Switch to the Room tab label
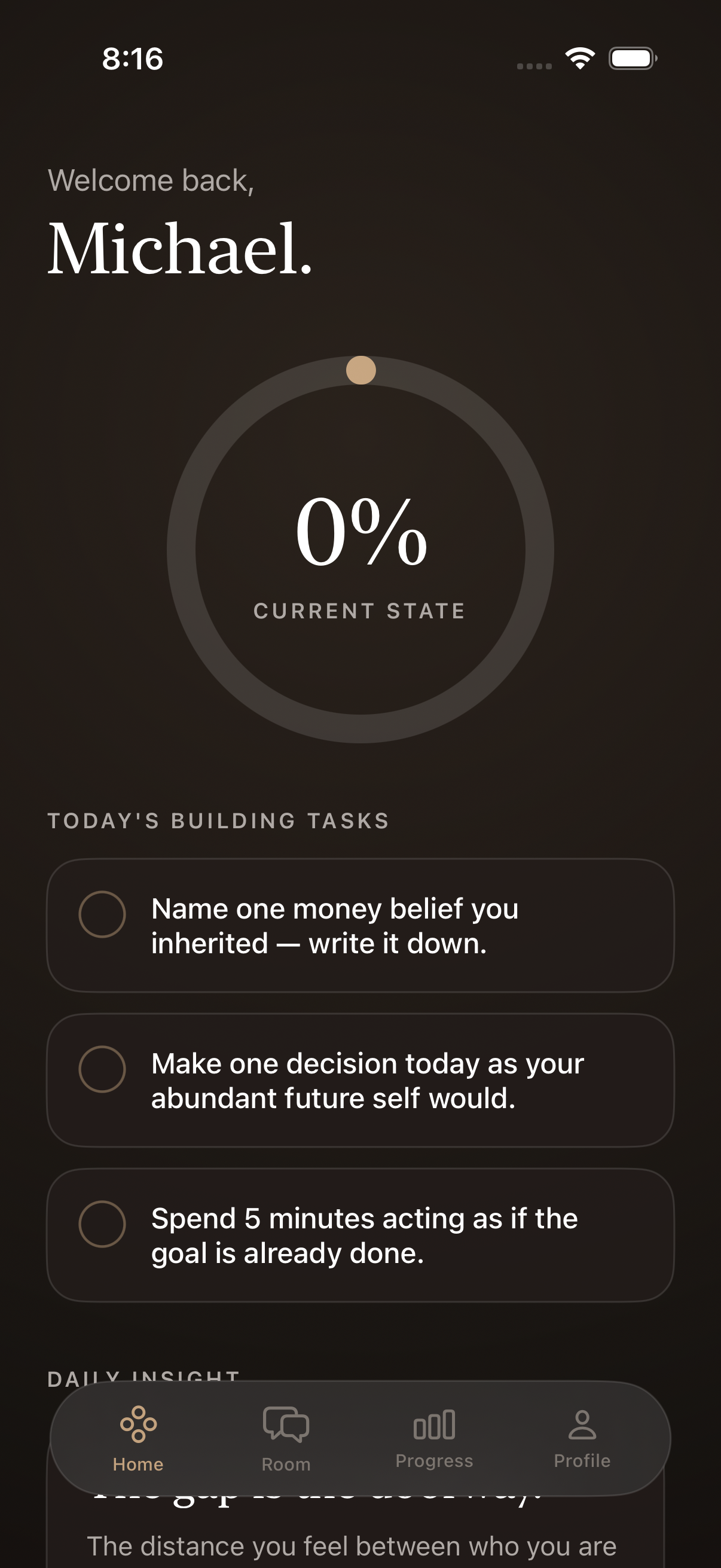721x1568 pixels. 286,1465
